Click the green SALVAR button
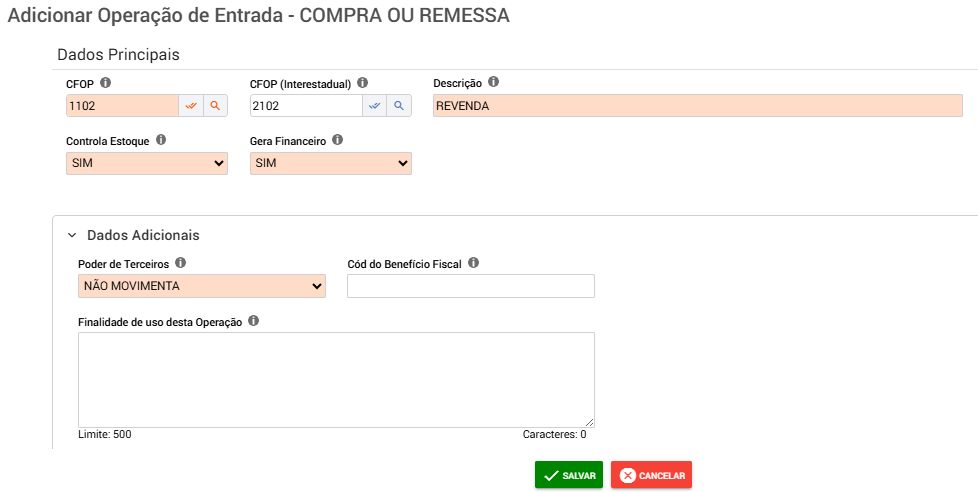This screenshot has height=492, width=978. pos(569,476)
